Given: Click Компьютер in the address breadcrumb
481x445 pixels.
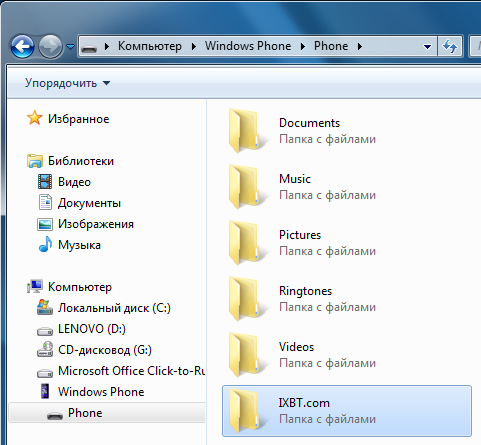Looking at the screenshot, I should pyautogui.click(x=150, y=46).
